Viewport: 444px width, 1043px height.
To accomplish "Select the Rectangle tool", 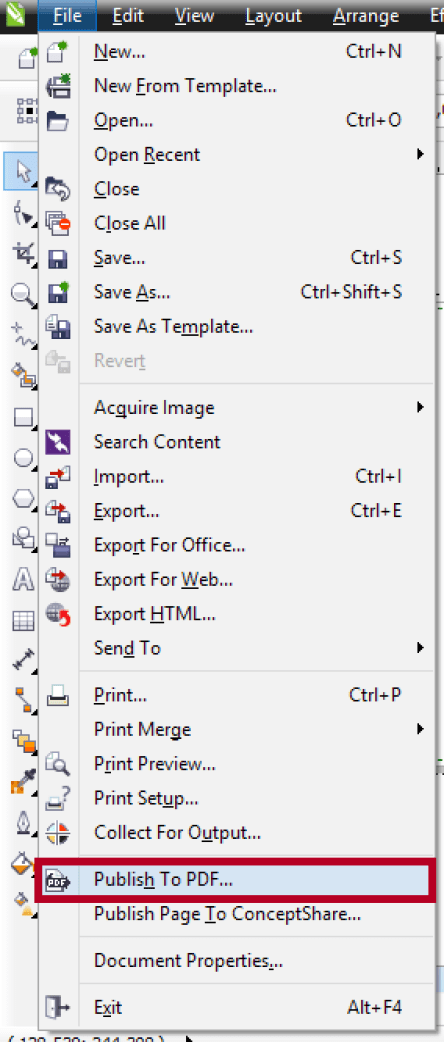I will point(24,417).
